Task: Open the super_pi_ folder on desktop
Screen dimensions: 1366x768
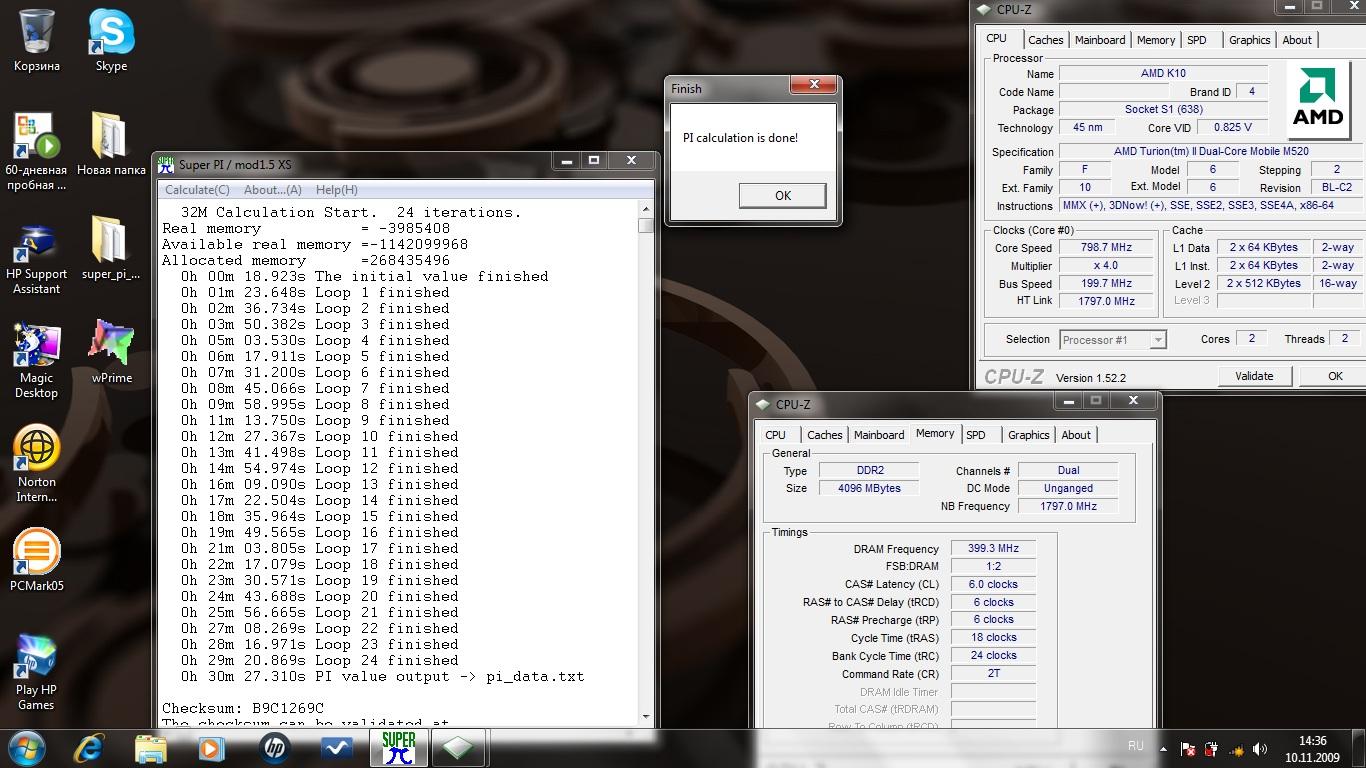Action: (x=111, y=248)
